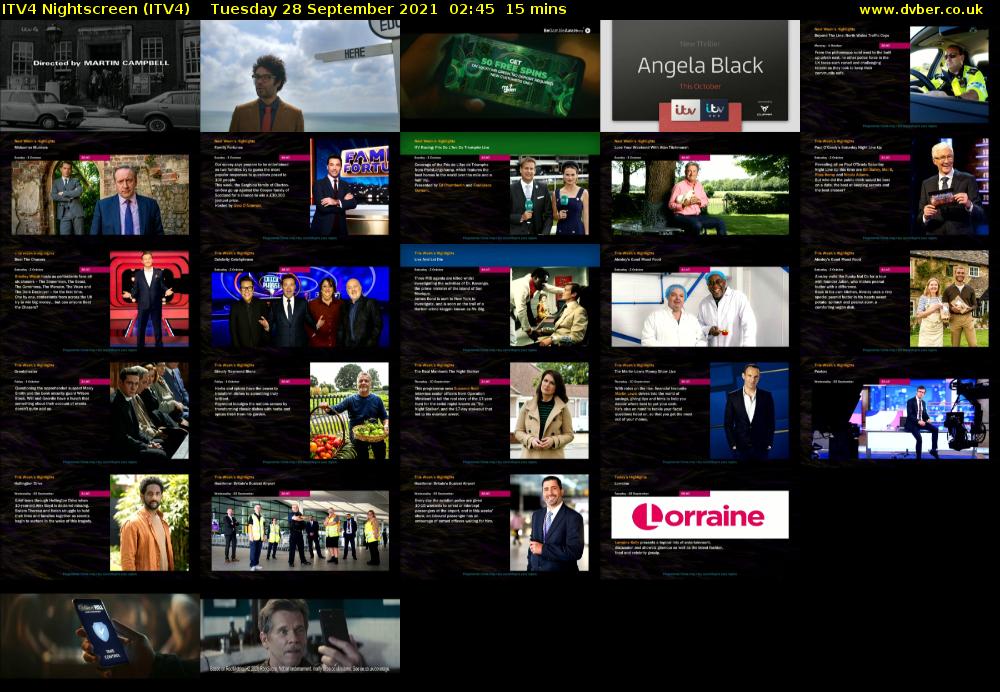Select the Peston studio frame
Viewport: 1000px width, 692px height.
pos(900,412)
